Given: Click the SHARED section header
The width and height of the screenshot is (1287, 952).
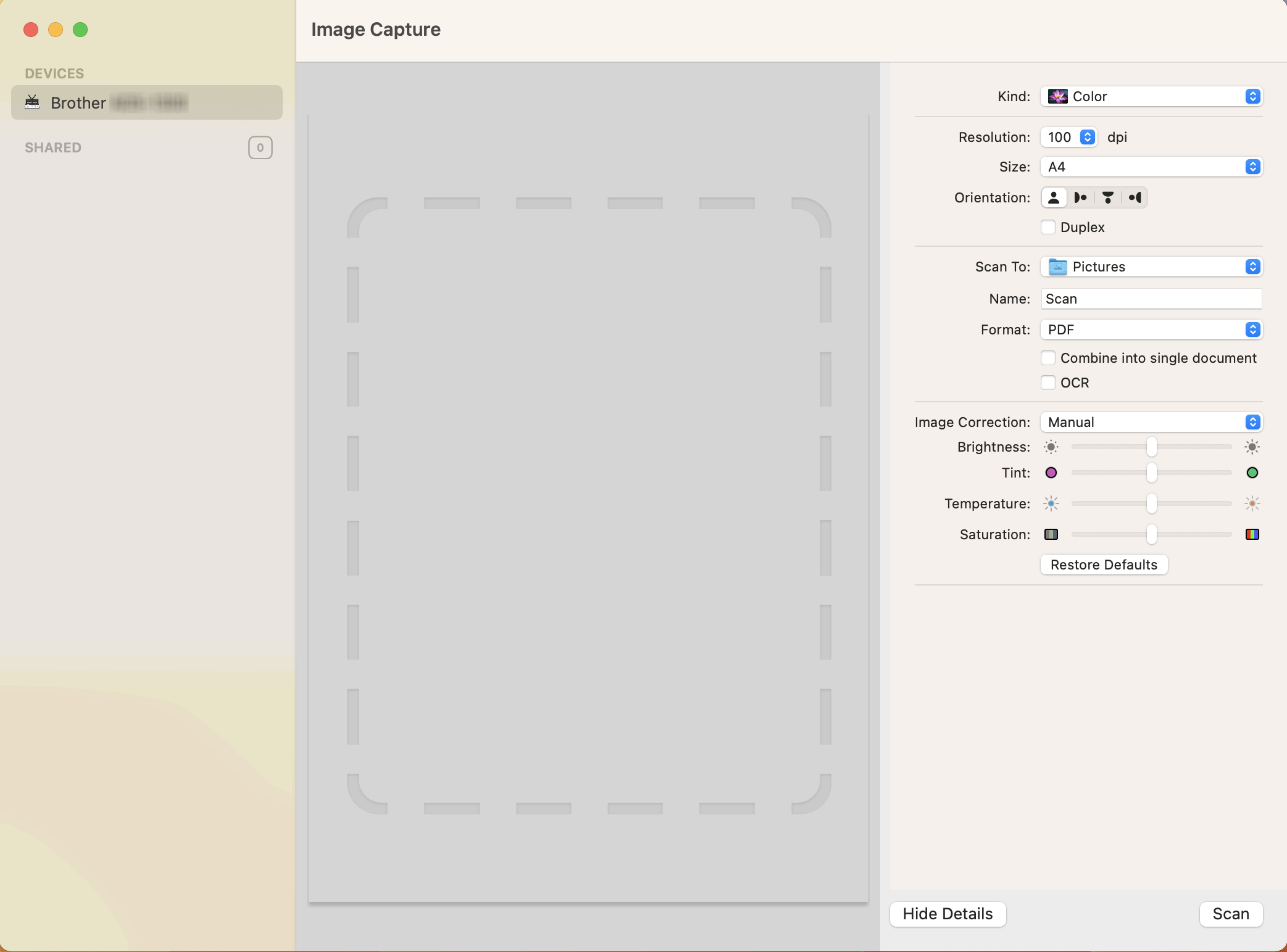Looking at the screenshot, I should click(x=53, y=147).
